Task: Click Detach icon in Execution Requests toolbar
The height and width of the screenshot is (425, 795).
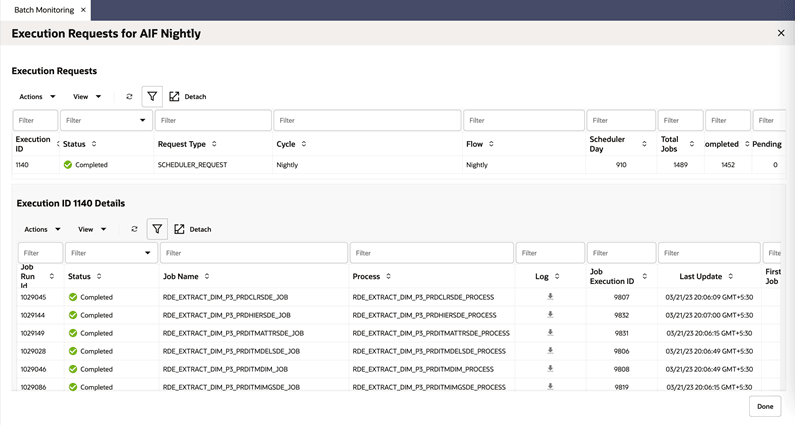Action: pos(174,96)
